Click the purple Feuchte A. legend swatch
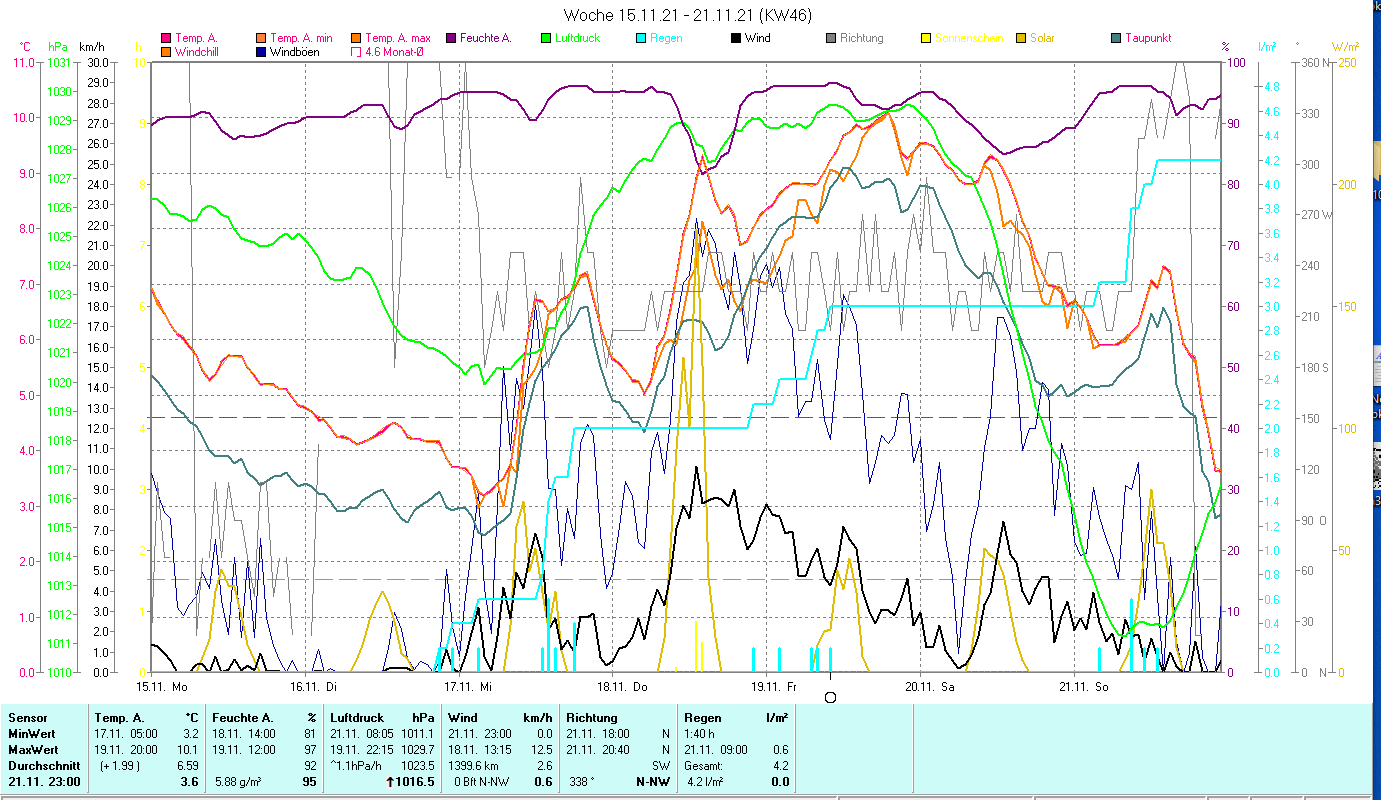1381x800 pixels. [452, 39]
